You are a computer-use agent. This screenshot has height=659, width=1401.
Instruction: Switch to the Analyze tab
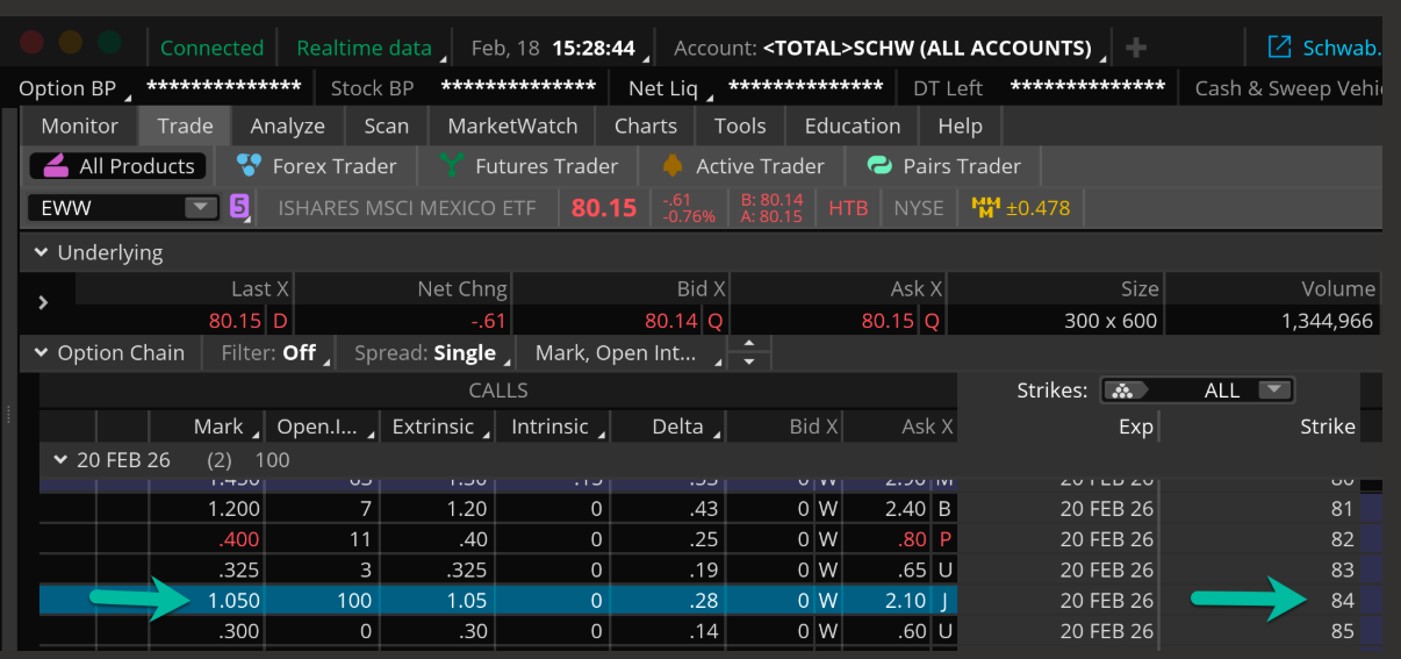pos(287,126)
